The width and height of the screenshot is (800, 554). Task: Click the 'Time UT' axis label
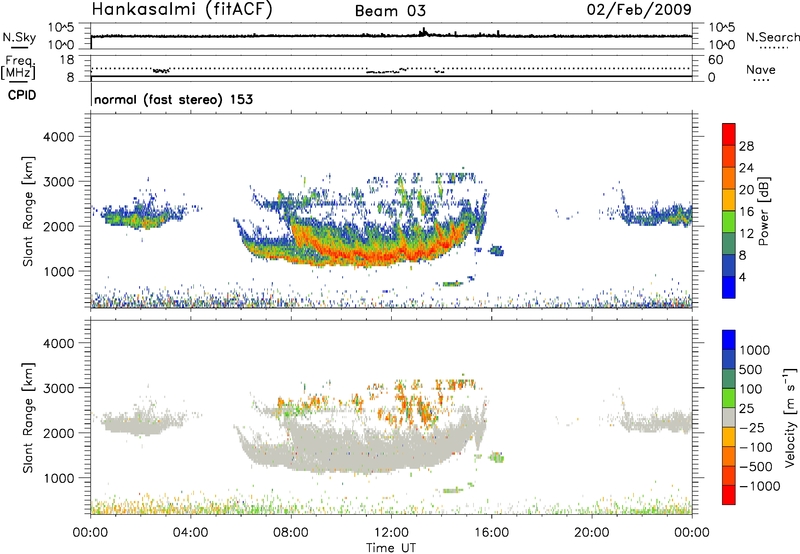click(391, 548)
